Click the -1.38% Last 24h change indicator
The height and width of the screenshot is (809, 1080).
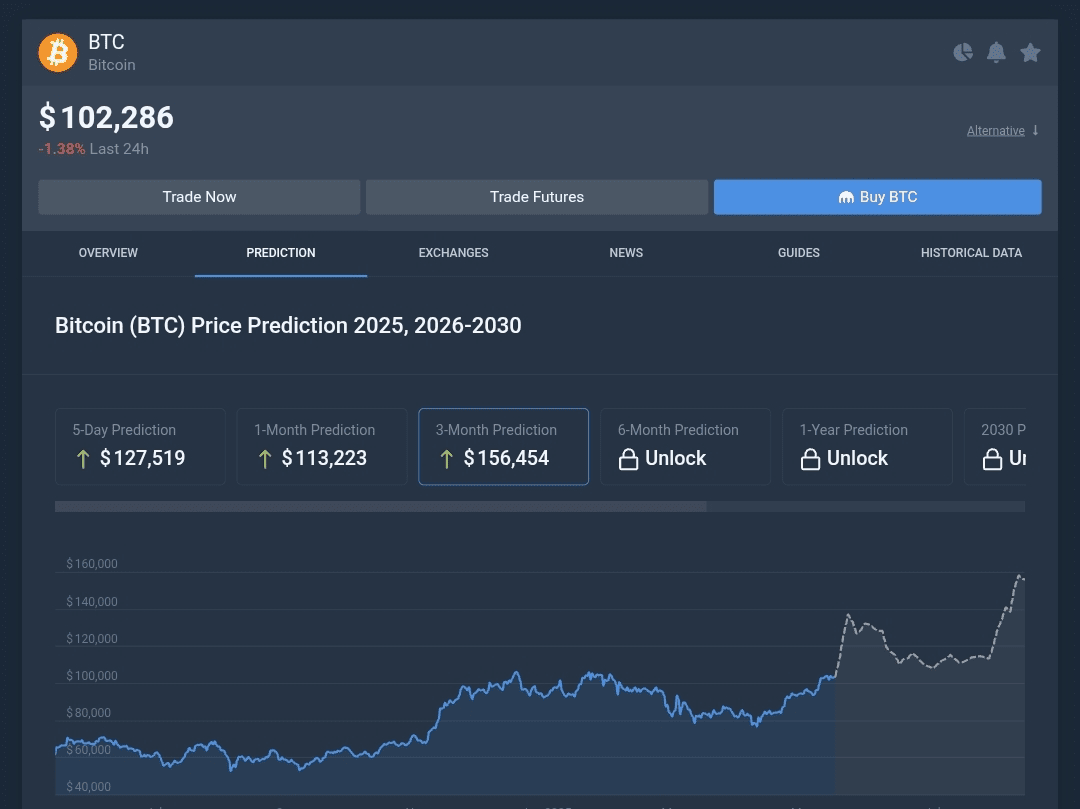tap(94, 148)
